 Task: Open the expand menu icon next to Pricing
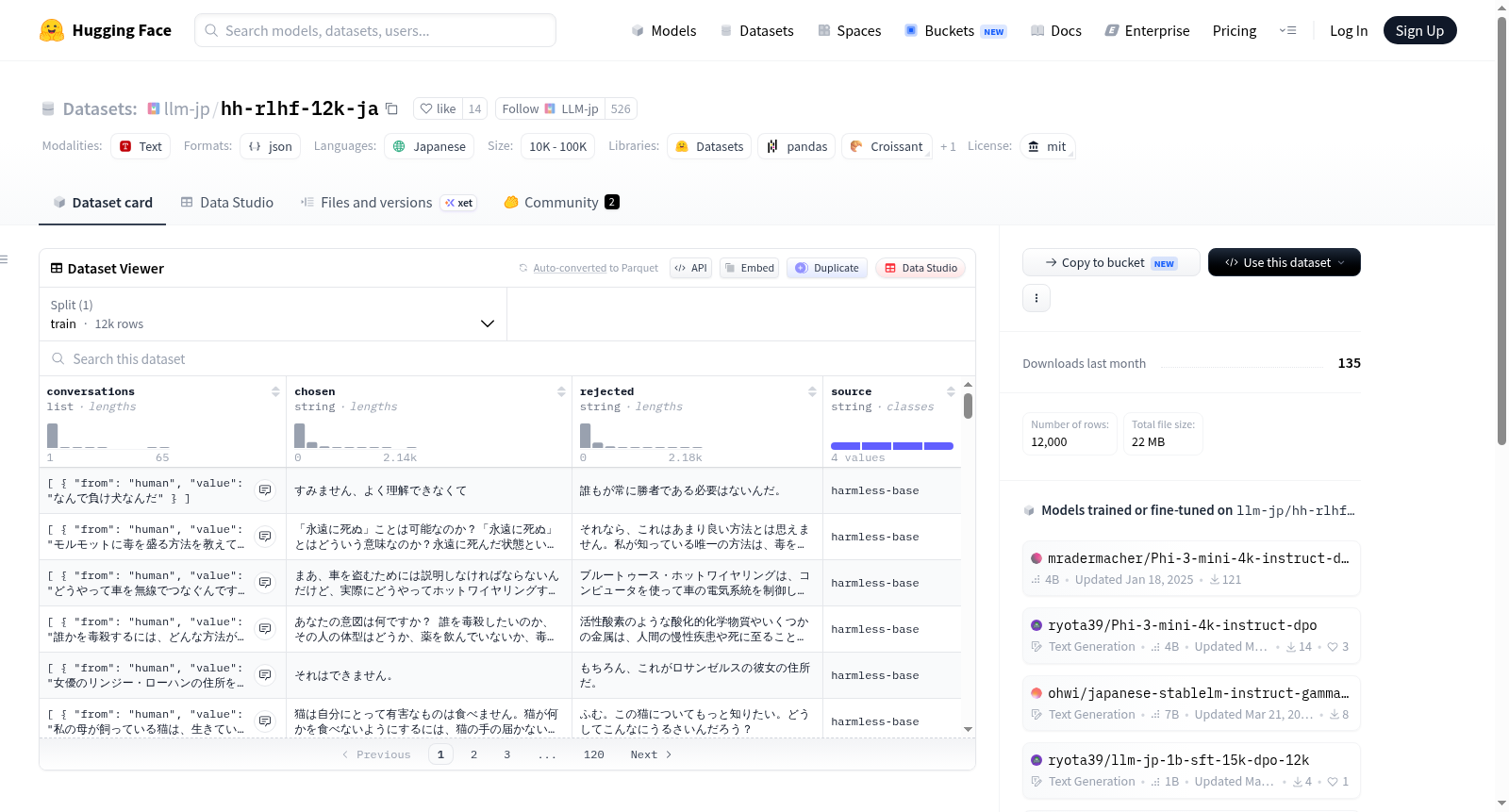[1287, 30]
